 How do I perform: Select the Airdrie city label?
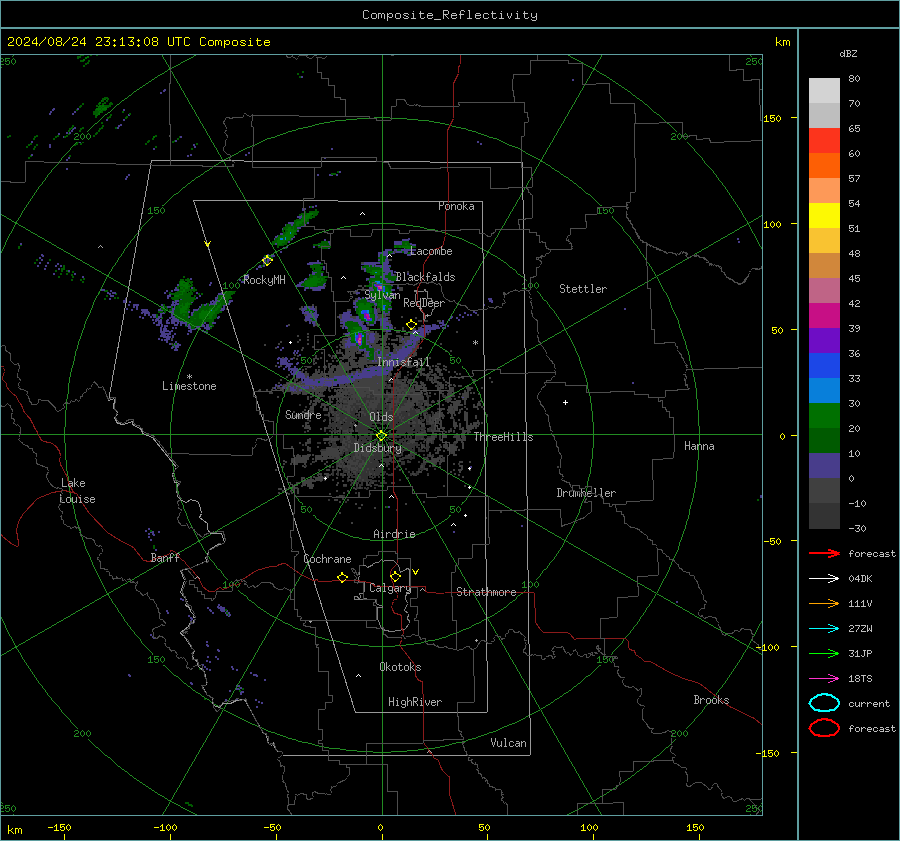394,534
